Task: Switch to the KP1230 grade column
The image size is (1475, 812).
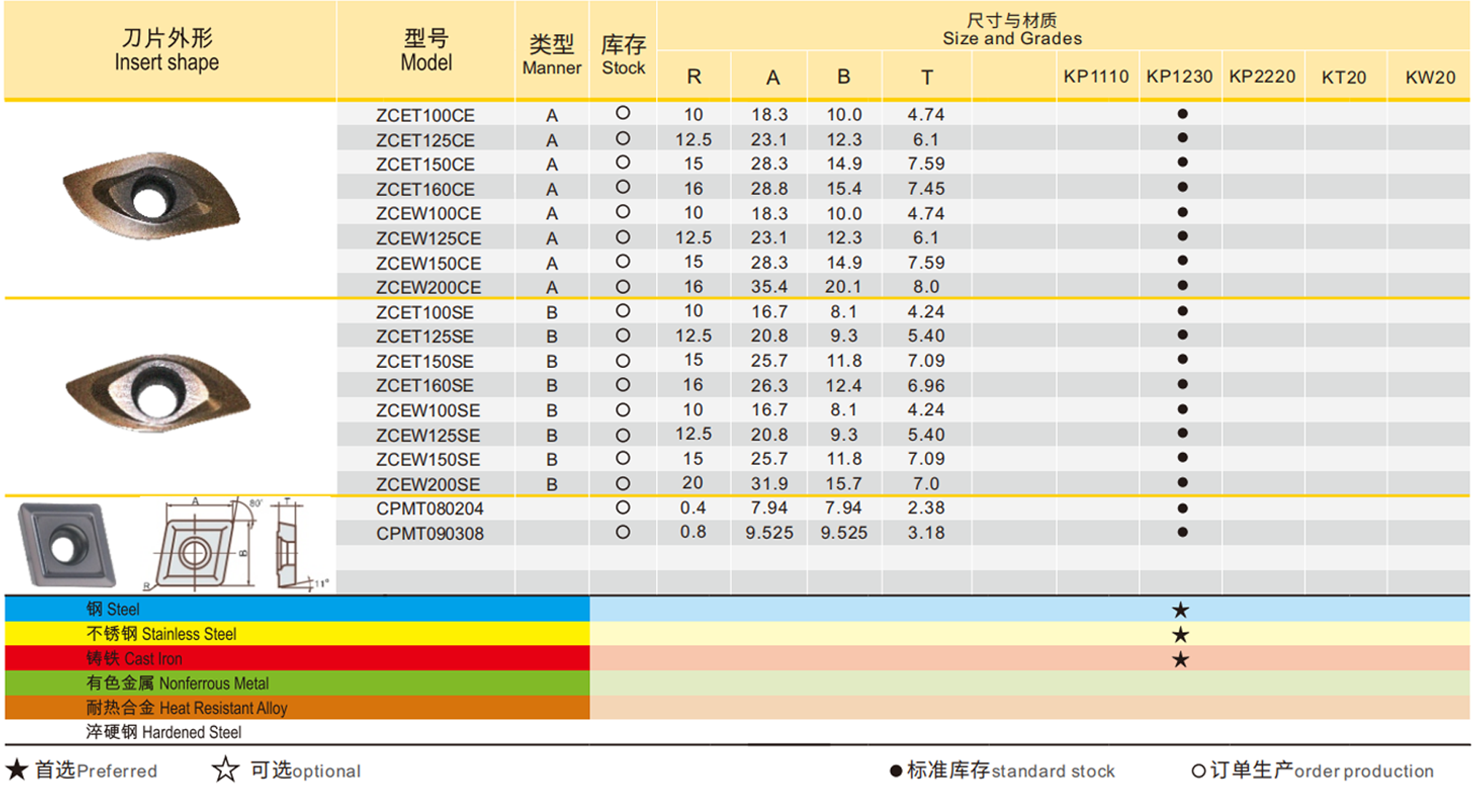Action: (1181, 77)
